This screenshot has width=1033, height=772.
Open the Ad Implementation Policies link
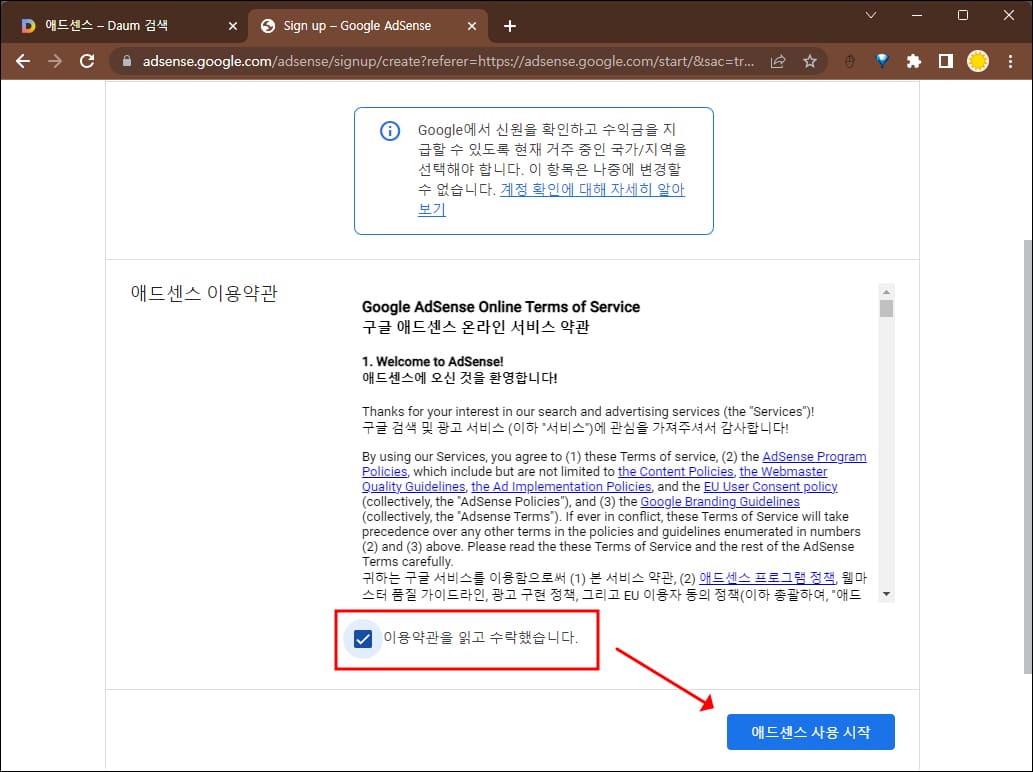[x=561, y=486]
